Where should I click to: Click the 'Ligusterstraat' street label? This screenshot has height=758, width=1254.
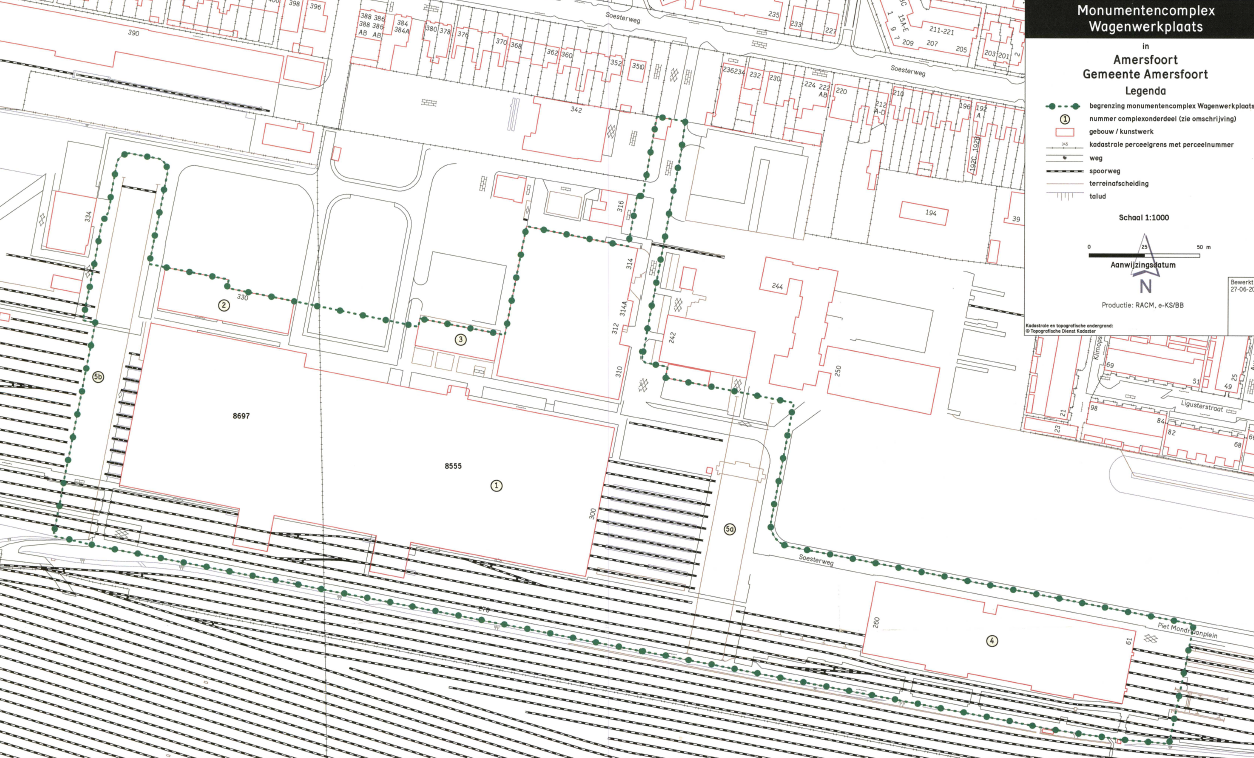tap(1203, 407)
